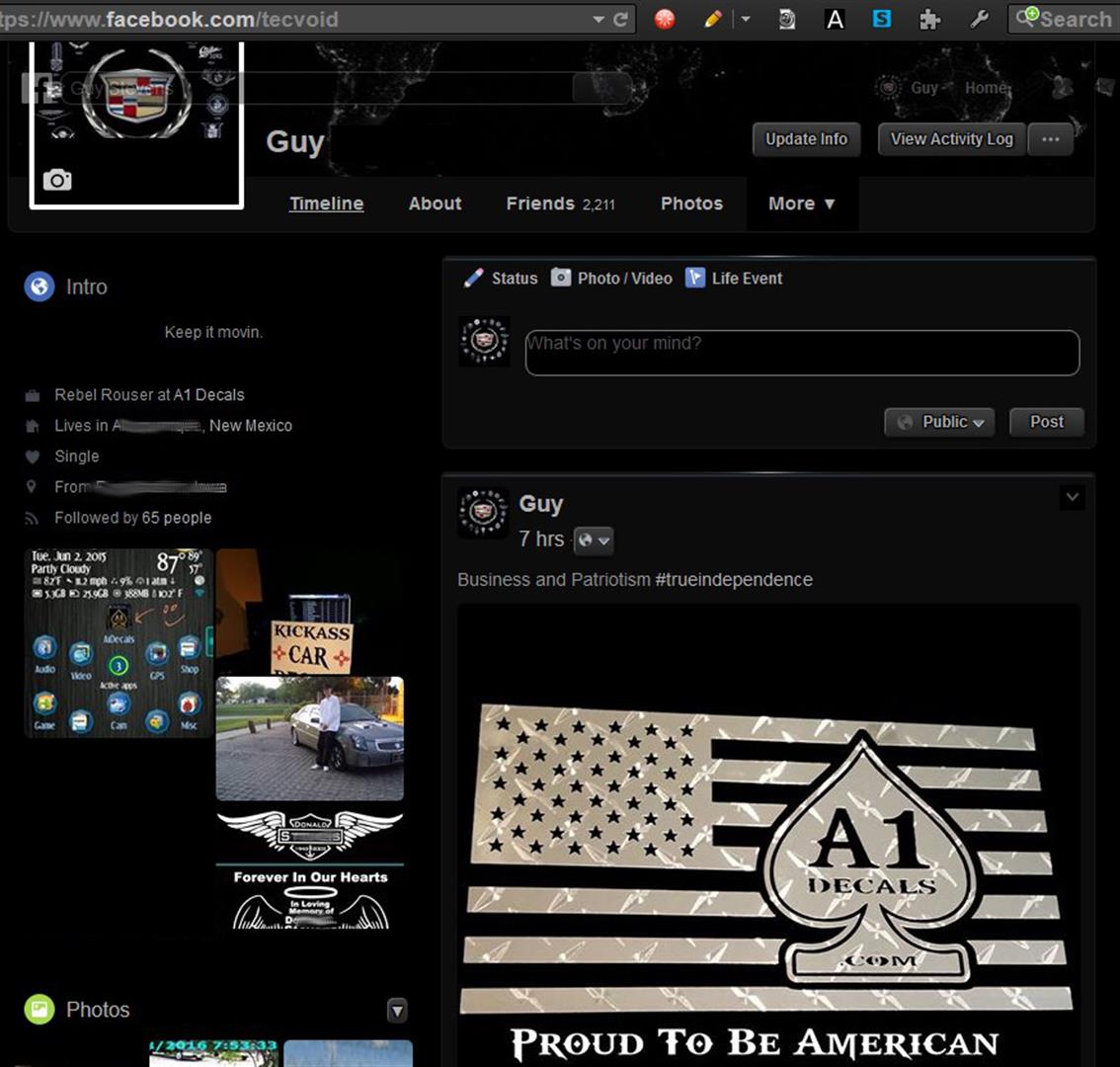Open the puzzle piece add-ons icon
The width and height of the screenshot is (1120, 1067).
[929, 20]
